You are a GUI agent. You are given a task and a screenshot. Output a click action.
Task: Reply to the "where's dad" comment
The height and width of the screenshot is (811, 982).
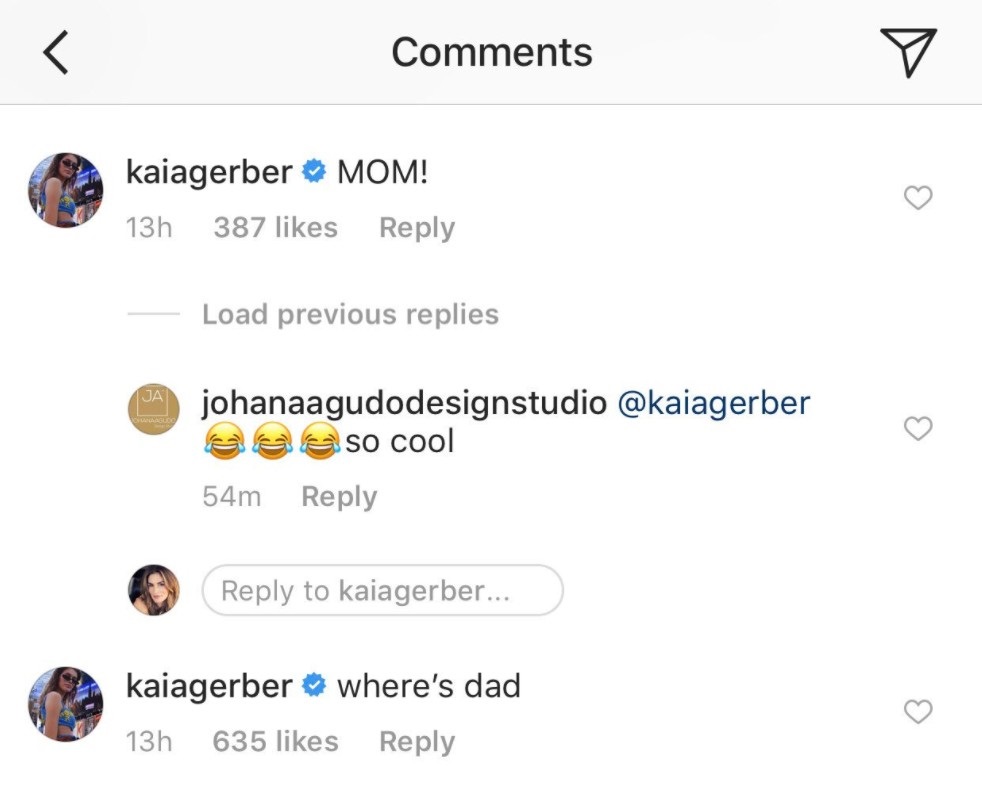416,742
